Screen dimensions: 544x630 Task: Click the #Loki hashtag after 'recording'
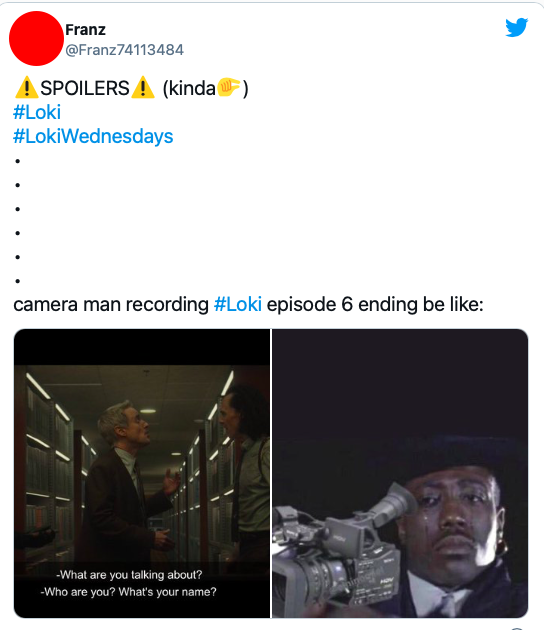238,304
